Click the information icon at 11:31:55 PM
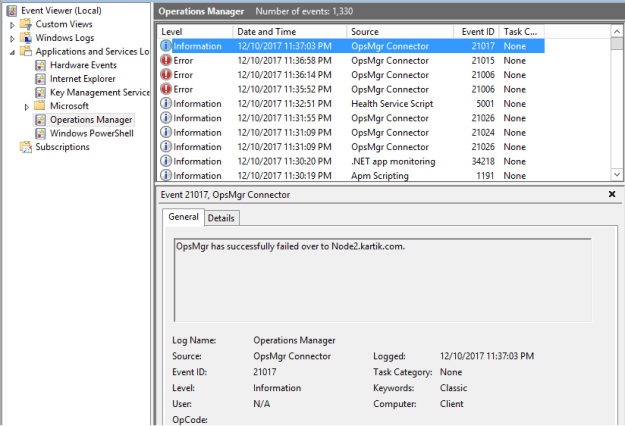Image resolution: width=625 pixels, height=426 pixels. pyautogui.click(x=166, y=118)
